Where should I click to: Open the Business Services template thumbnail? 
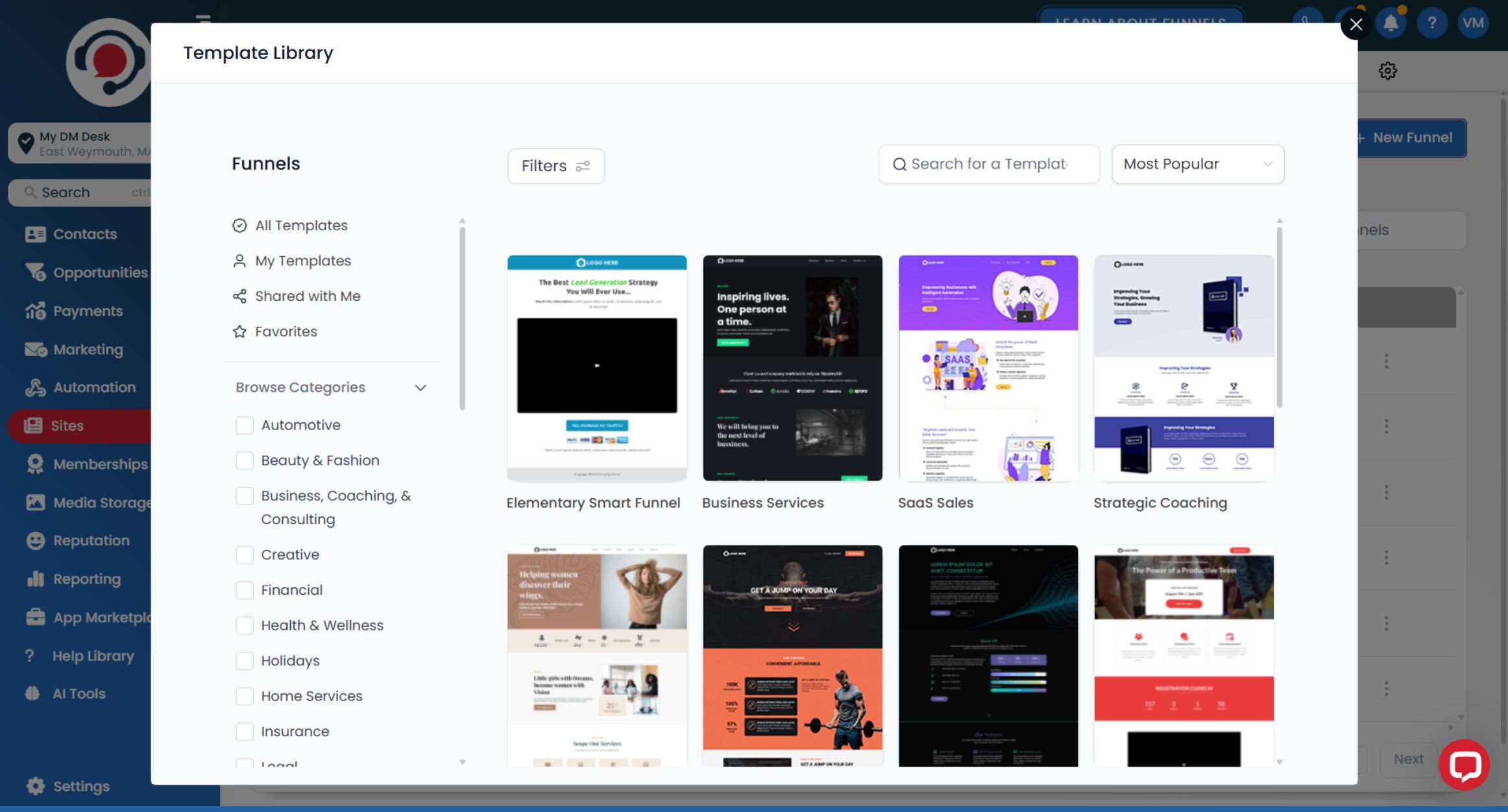[x=792, y=368]
